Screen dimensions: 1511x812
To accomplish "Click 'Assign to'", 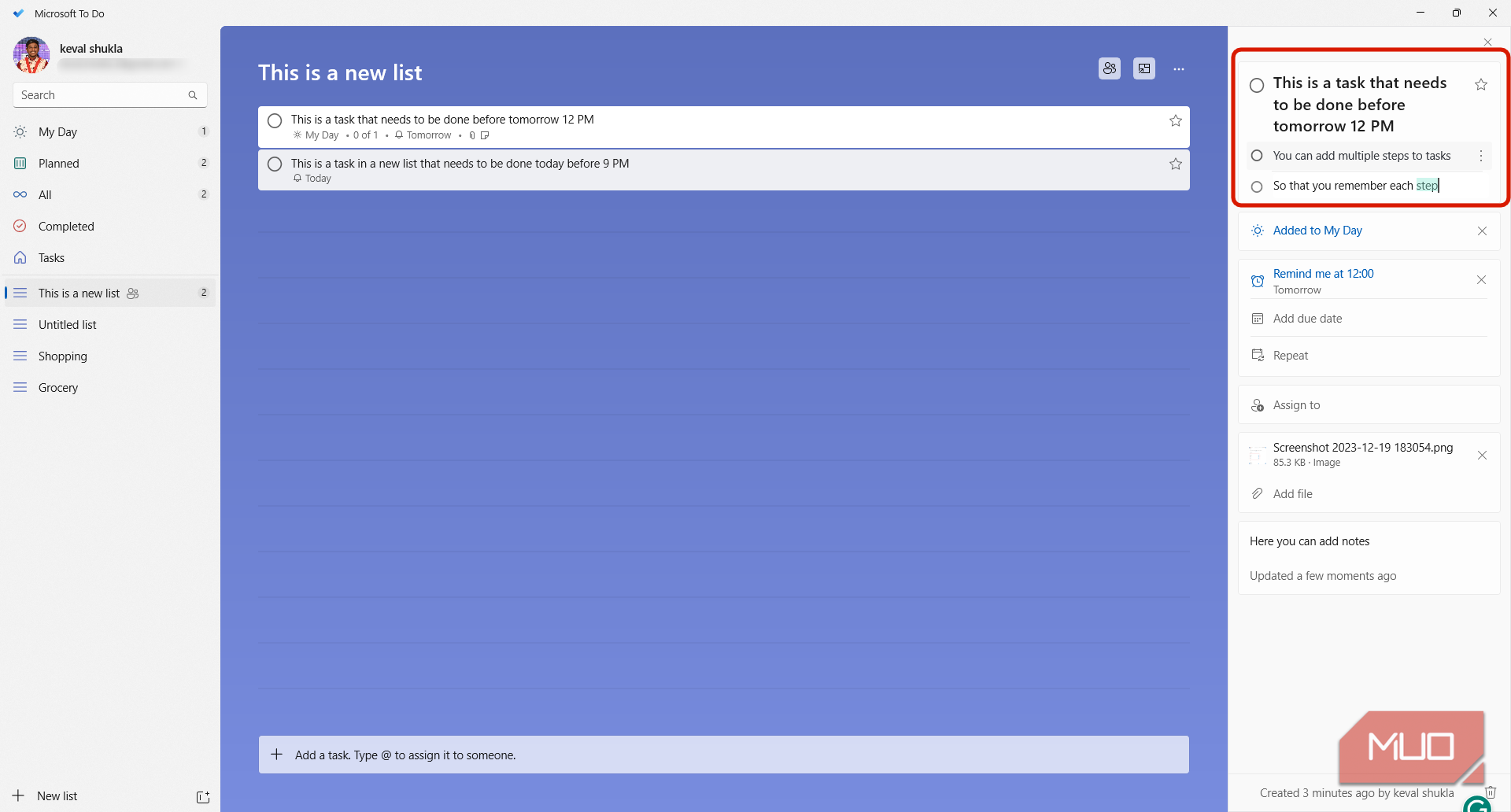I will coord(1369,405).
